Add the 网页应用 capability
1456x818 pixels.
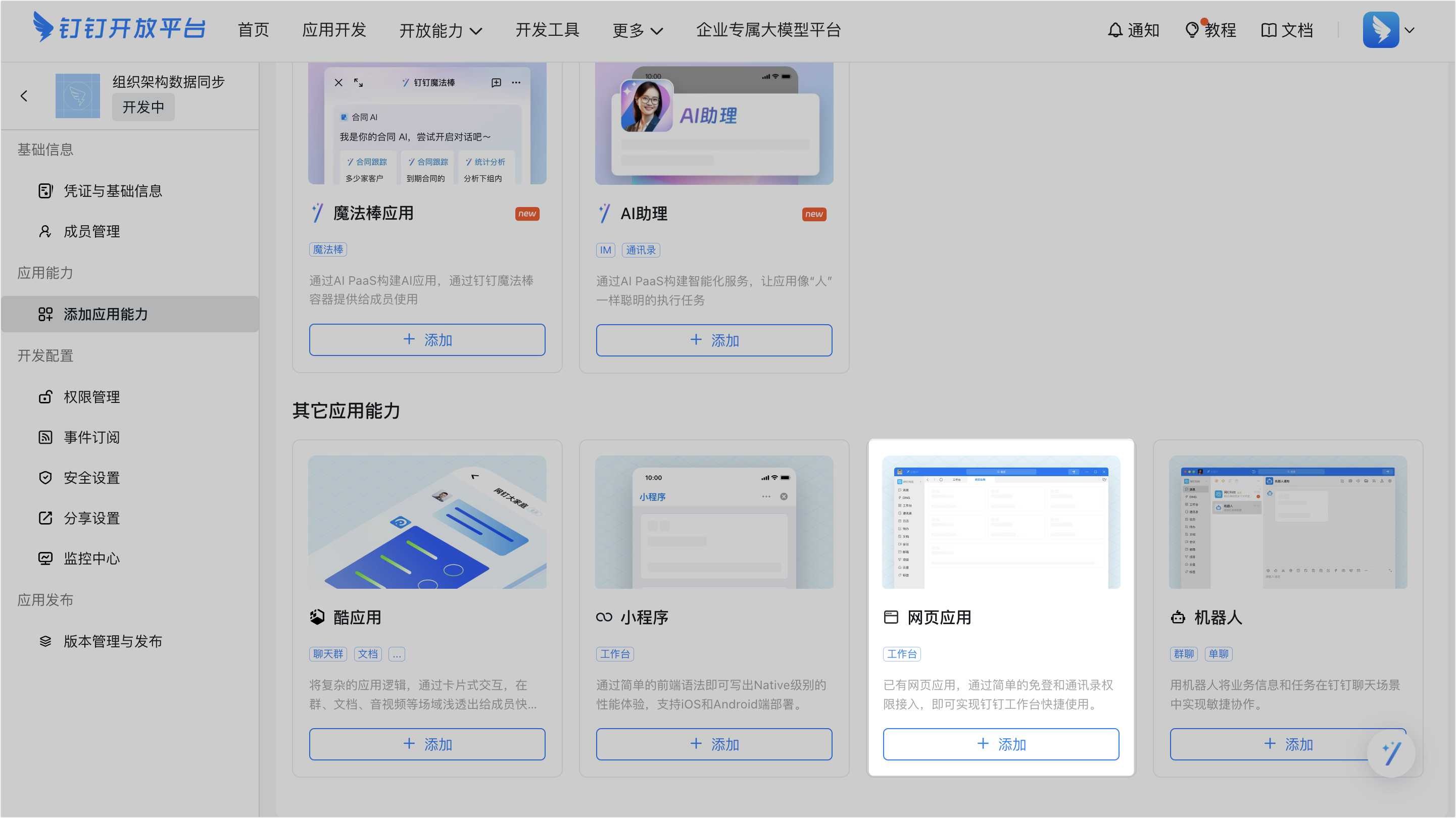tap(1001, 744)
